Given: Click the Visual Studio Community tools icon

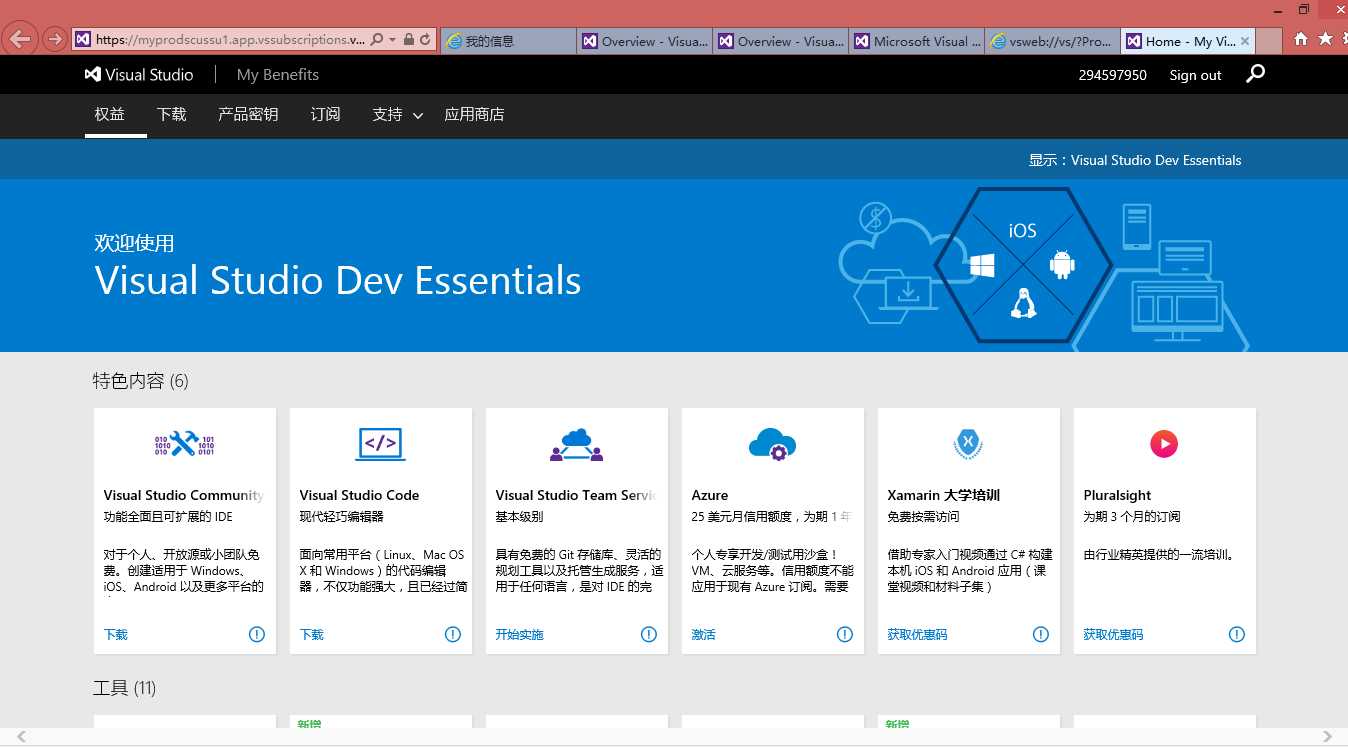Looking at the screenshot, I should pos(184,443).
